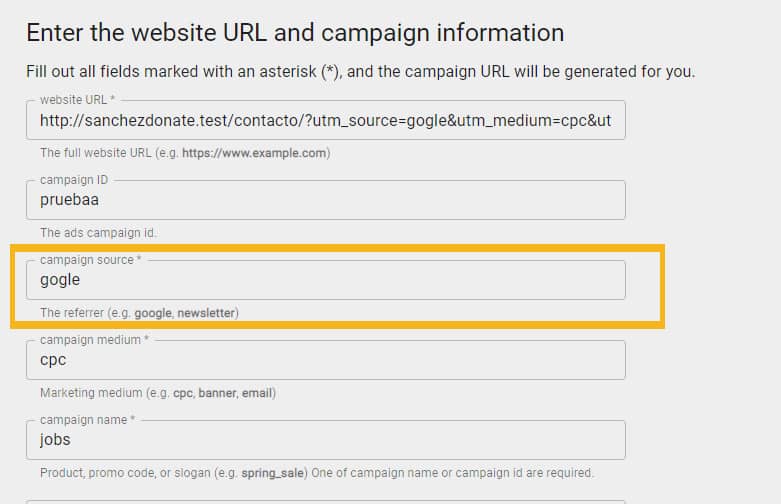
Task: Click the 'website URL *' floating label
Action: coord(77,100)
